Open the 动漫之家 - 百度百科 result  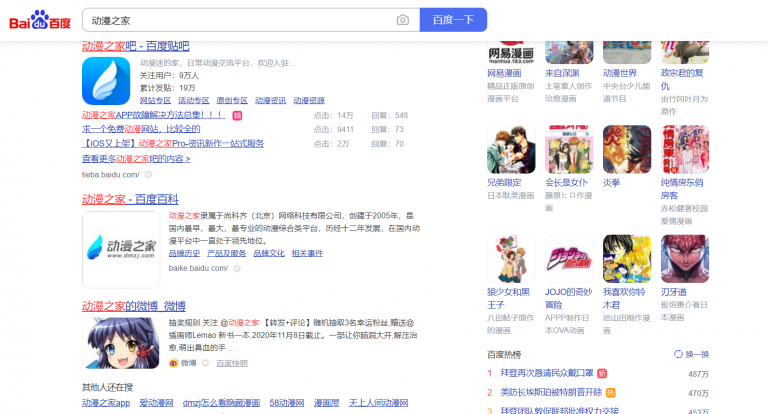130,199
